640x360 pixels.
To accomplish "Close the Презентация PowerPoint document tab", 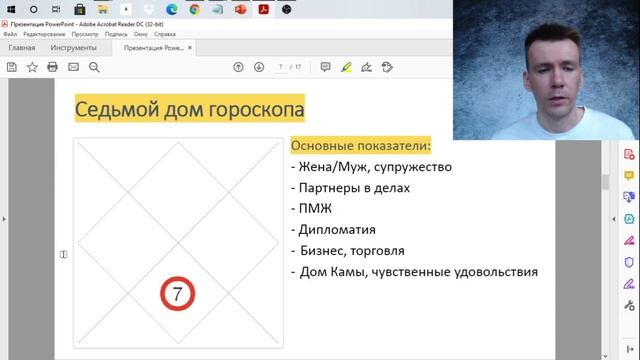I will click(190, 48).
